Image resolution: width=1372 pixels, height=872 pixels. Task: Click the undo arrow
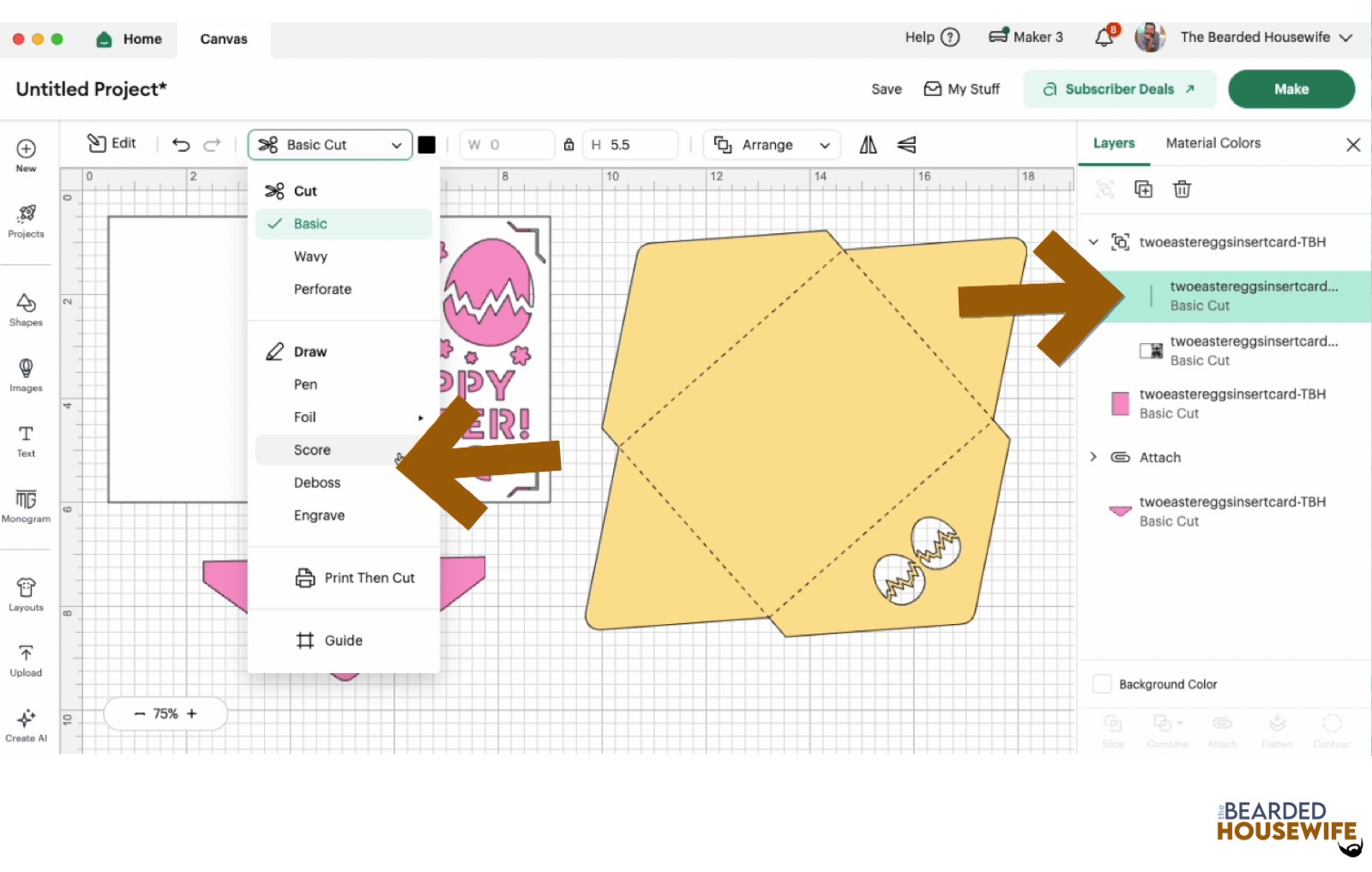point(181,145)
